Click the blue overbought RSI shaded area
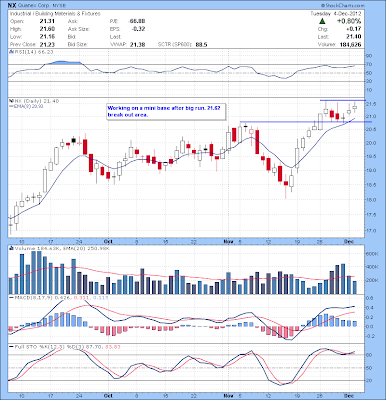This screenshot has width=386, height=400. (x=64, y=62)
